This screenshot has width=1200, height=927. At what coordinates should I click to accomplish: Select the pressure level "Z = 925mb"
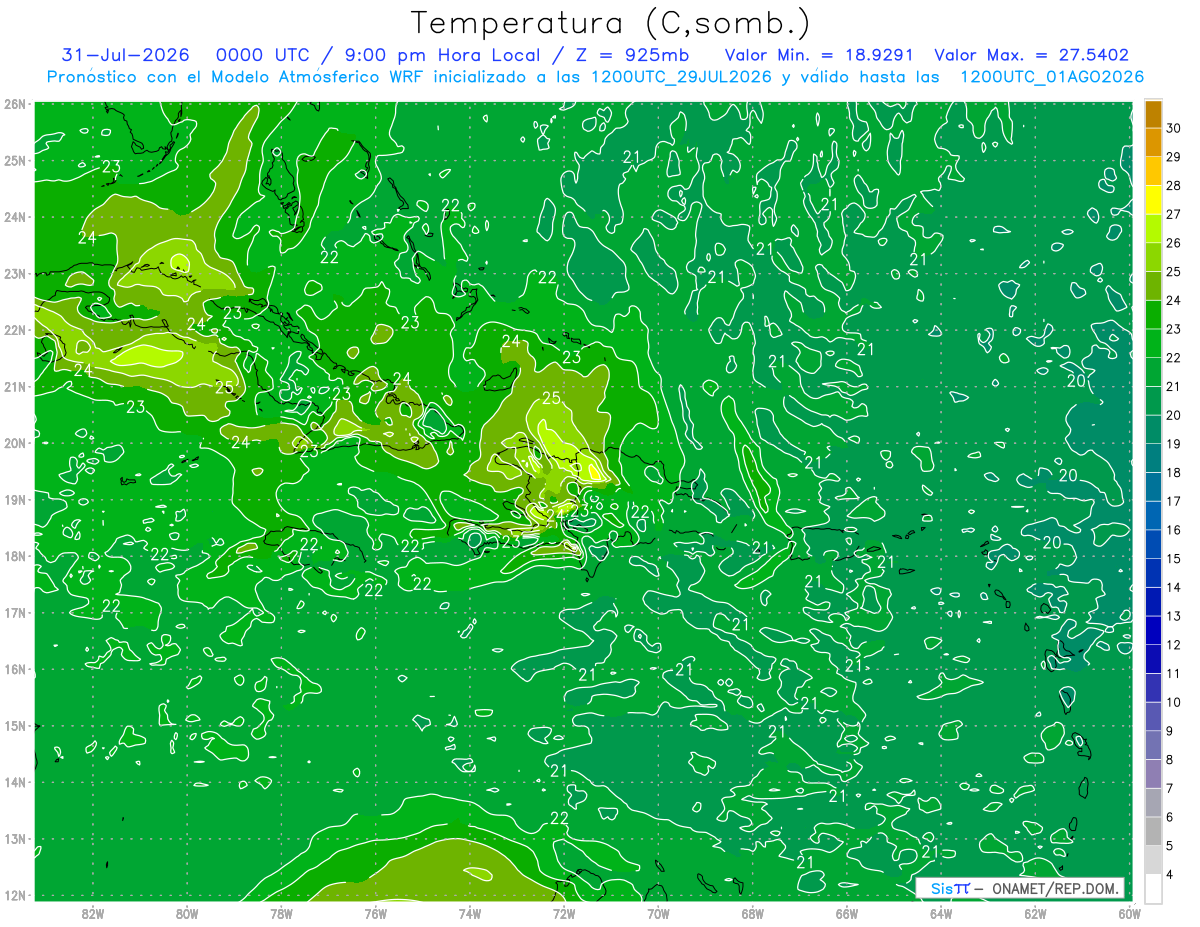click(x=633, y=55)
